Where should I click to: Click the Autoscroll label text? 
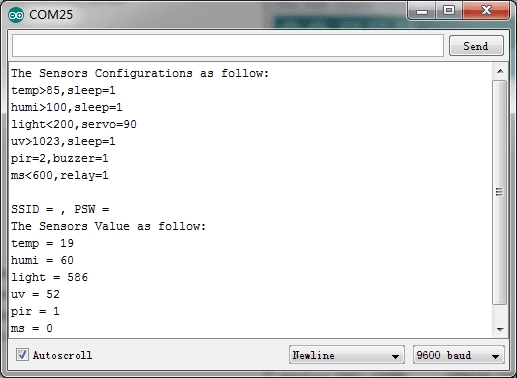click(x=62, y=355)
